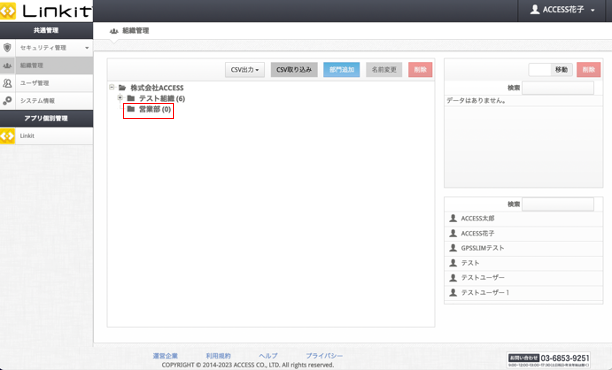This screenshot has height=370, width=612.
Task: Select the 株式会社ACCESS folder
Action: 157,88
